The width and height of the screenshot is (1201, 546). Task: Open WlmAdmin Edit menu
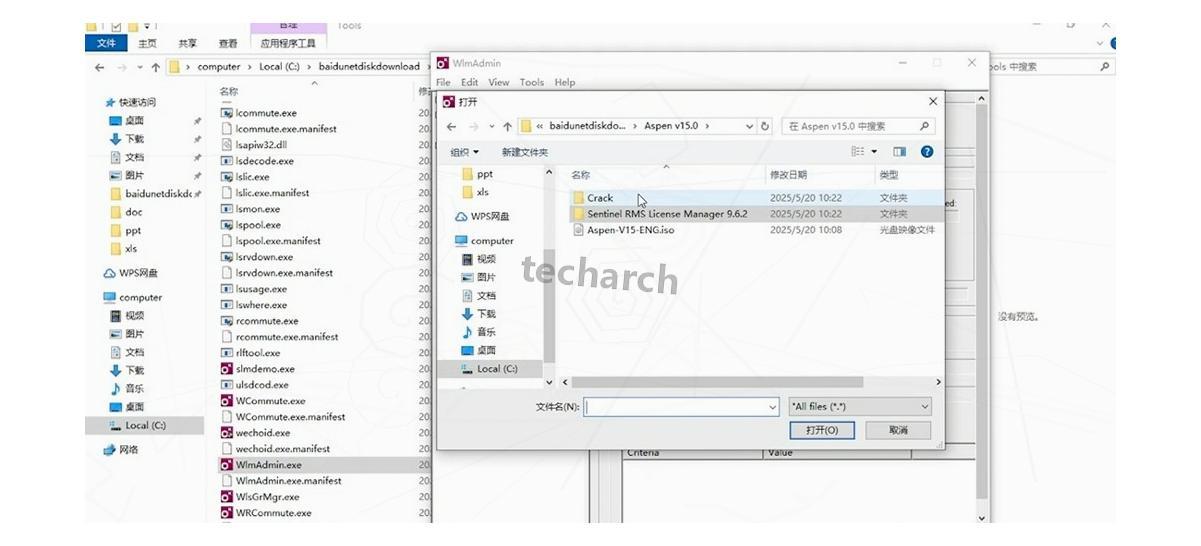pyautogui.click(x=469, y=82)
